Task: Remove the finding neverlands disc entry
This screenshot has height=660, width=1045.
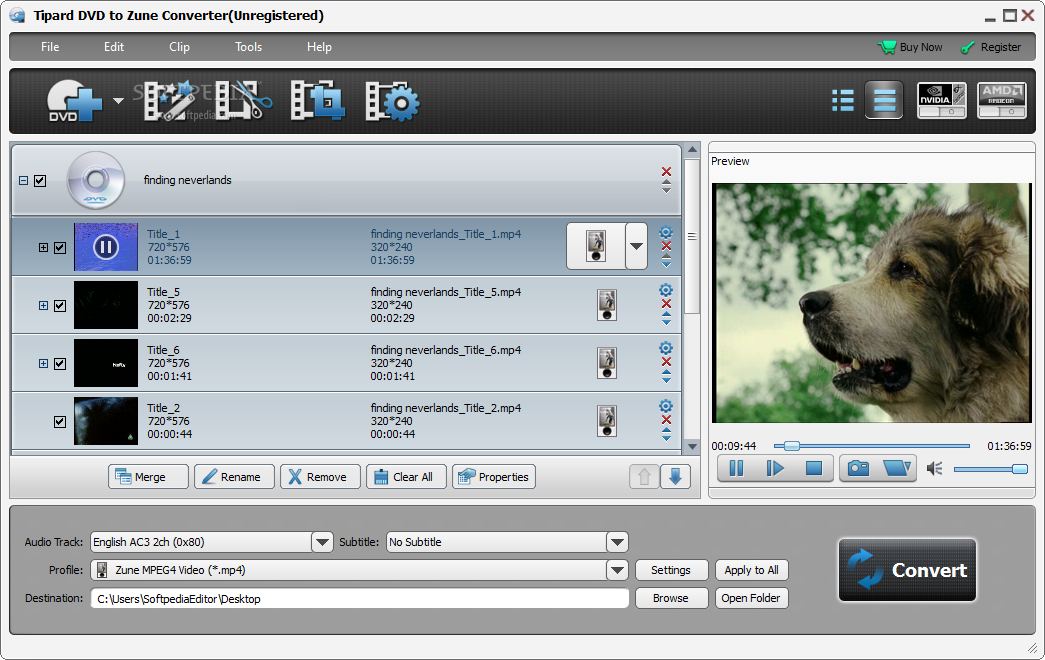Action: pos(666,171)
